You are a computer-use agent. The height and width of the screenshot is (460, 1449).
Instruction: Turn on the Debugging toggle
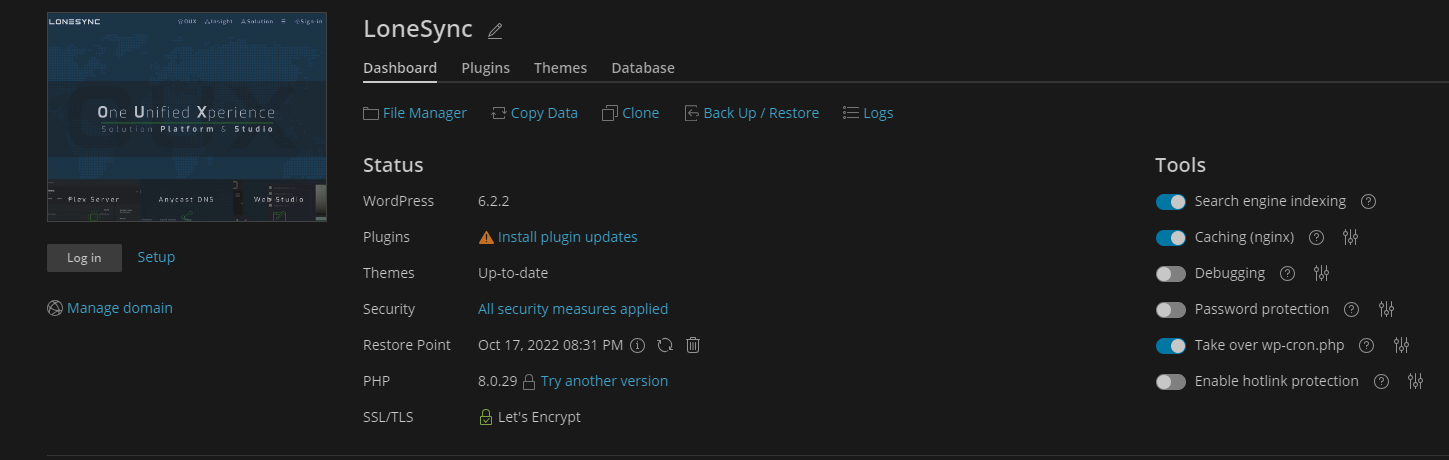click(1170, 274)
